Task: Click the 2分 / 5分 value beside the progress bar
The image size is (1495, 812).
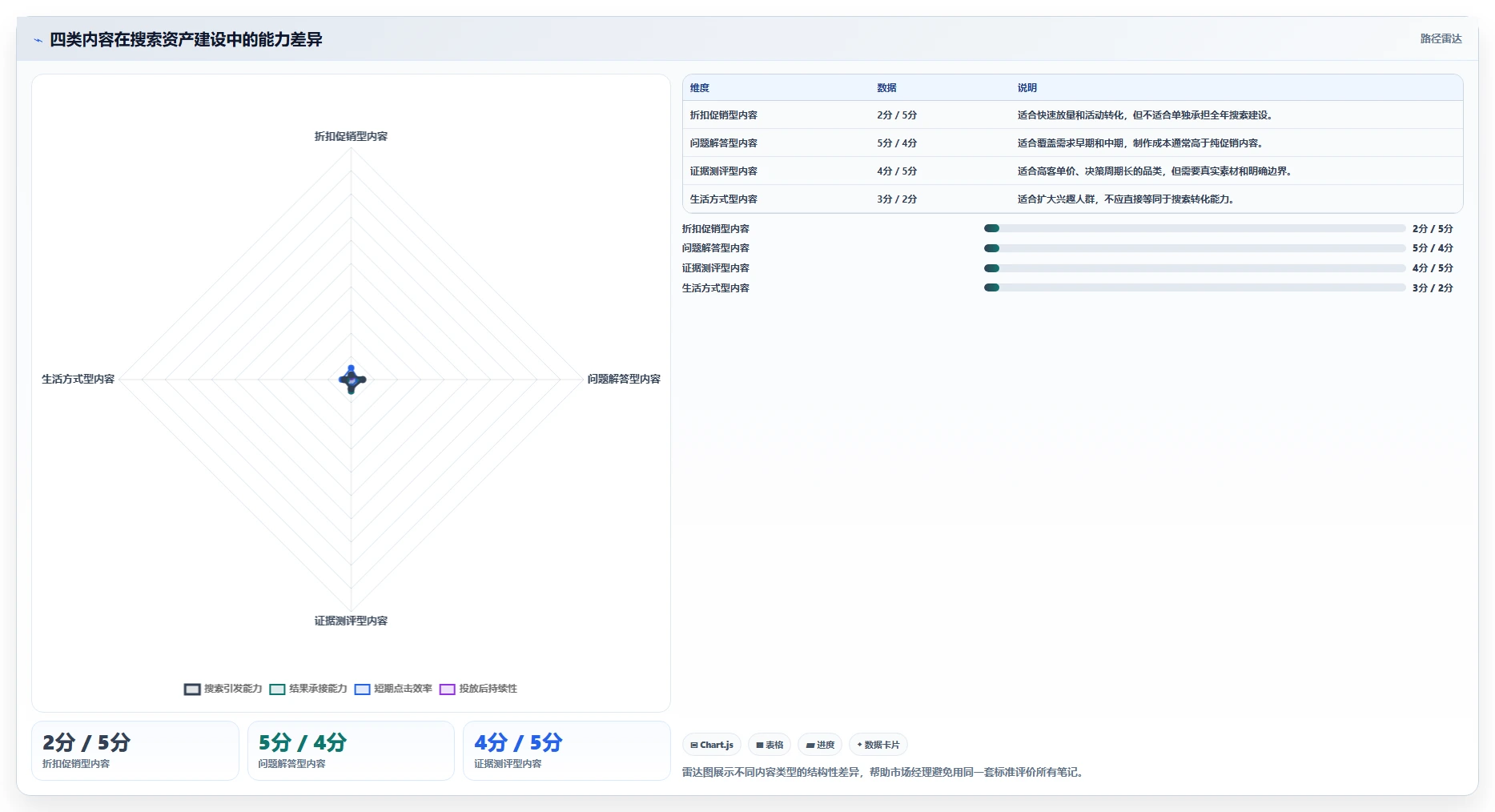Action: point(1433,229)
